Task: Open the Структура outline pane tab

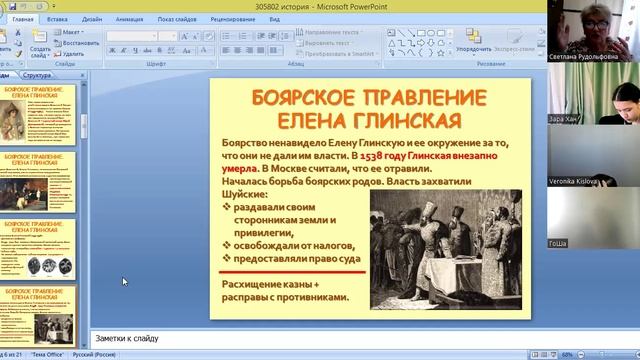Action: 37,75
